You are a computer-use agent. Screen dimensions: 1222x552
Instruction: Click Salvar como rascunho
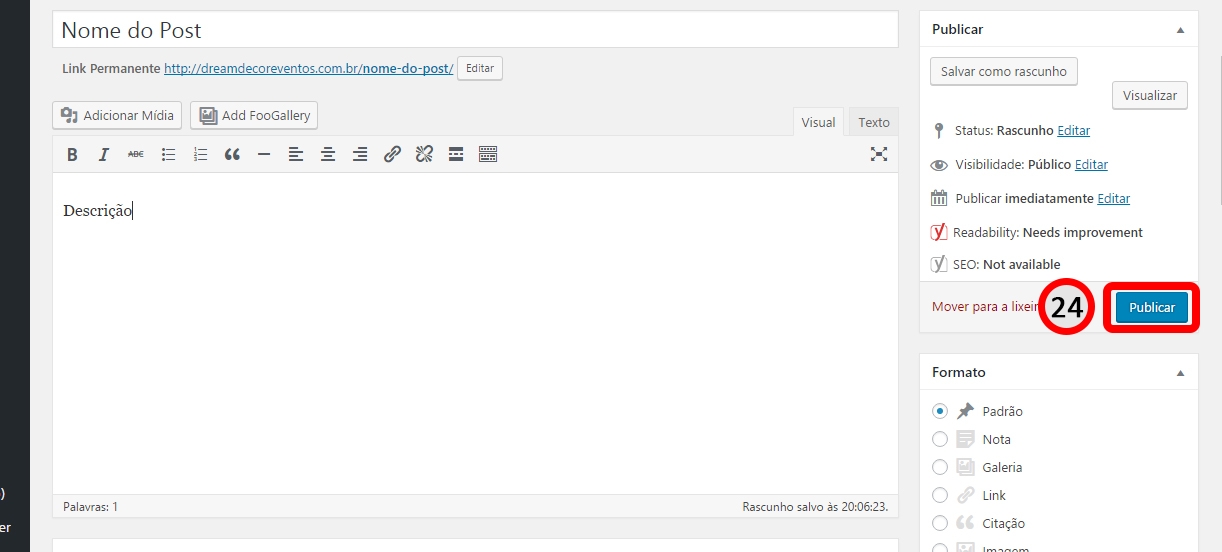click(1004, 71)
